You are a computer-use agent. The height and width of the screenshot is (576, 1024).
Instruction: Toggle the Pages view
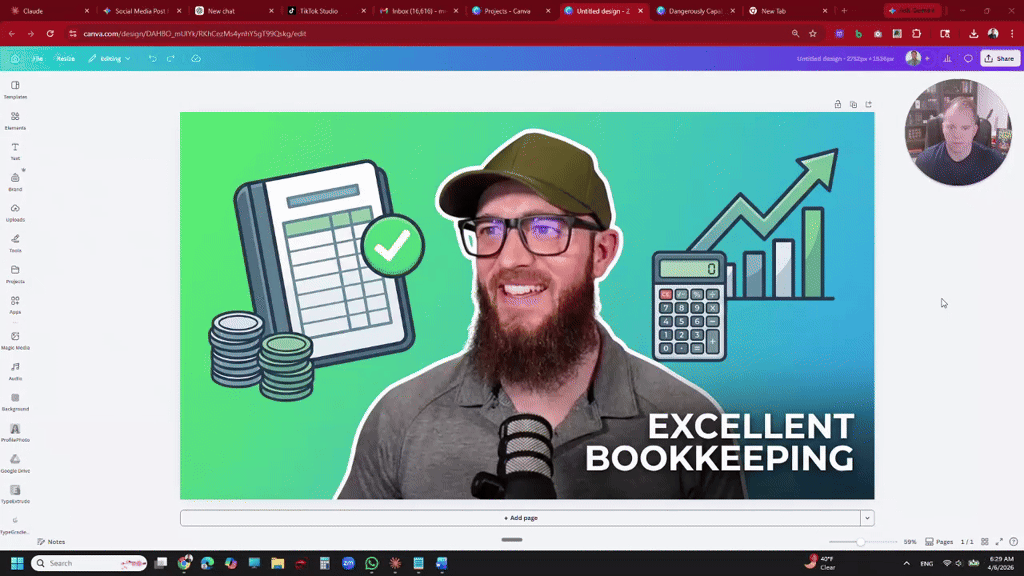tap(939, 541)
